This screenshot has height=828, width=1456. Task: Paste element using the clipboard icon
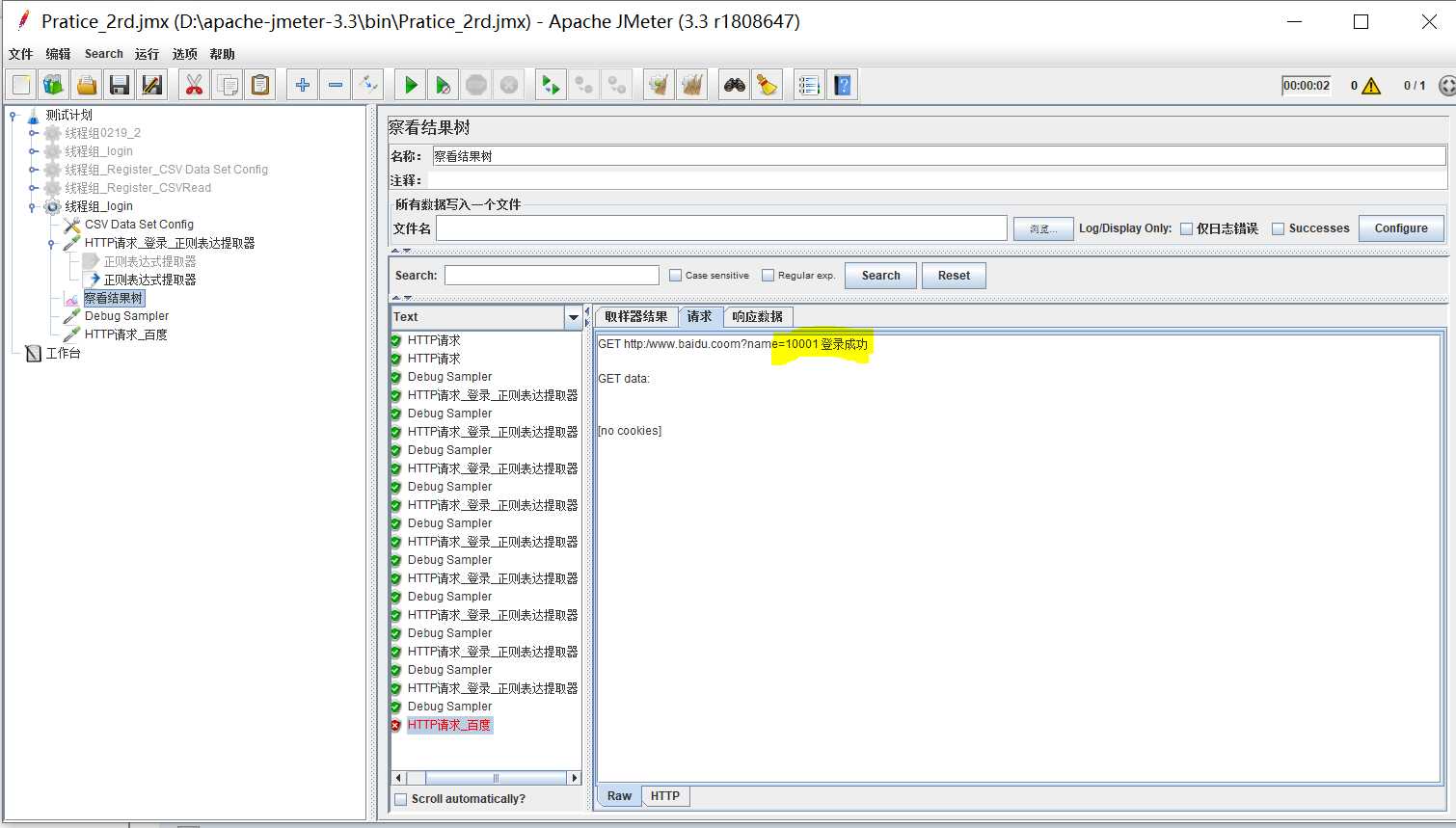point(260,85)
